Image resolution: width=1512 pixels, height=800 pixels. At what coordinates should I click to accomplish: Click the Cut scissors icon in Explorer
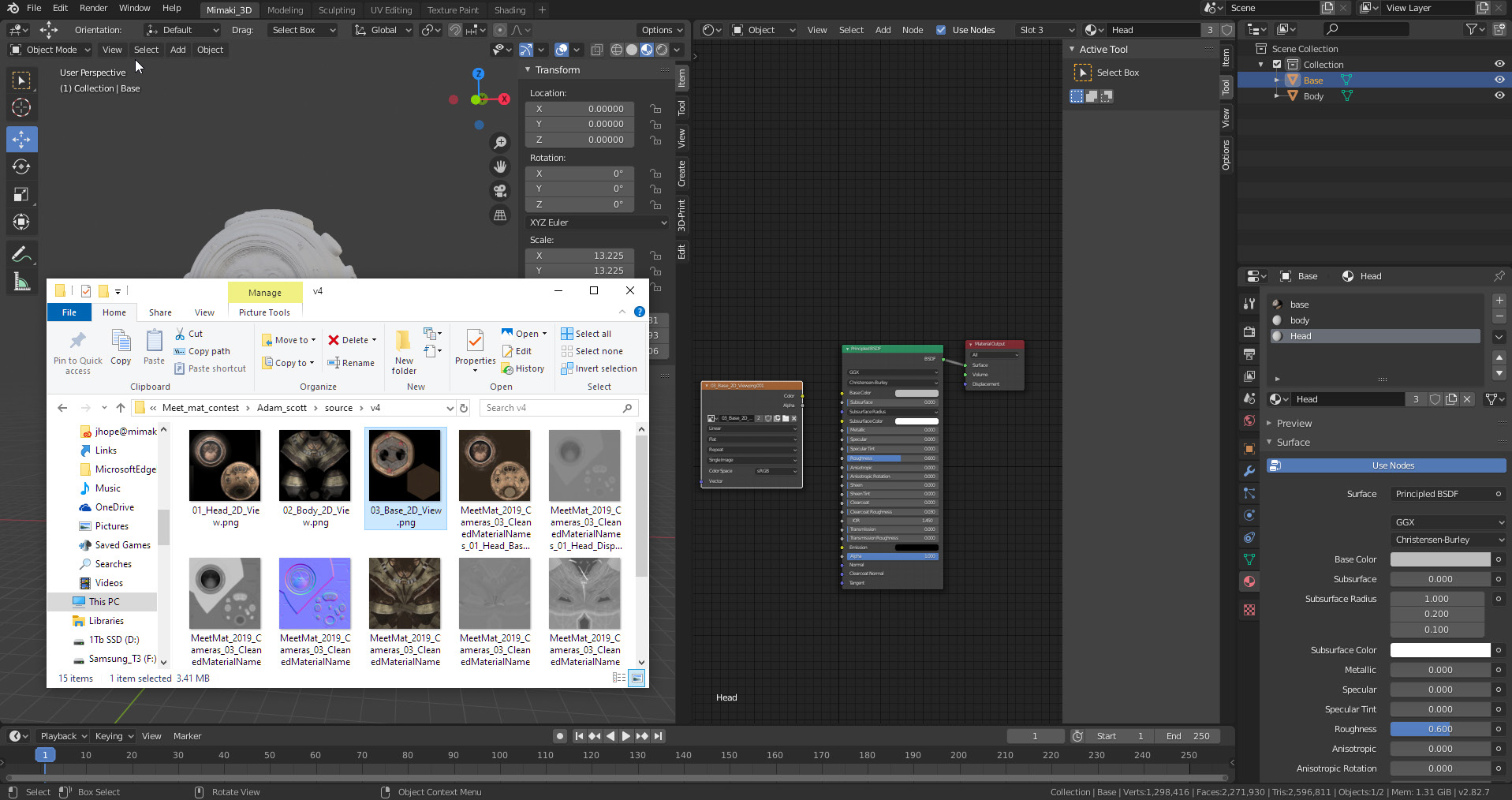click(x=181, y=334)
